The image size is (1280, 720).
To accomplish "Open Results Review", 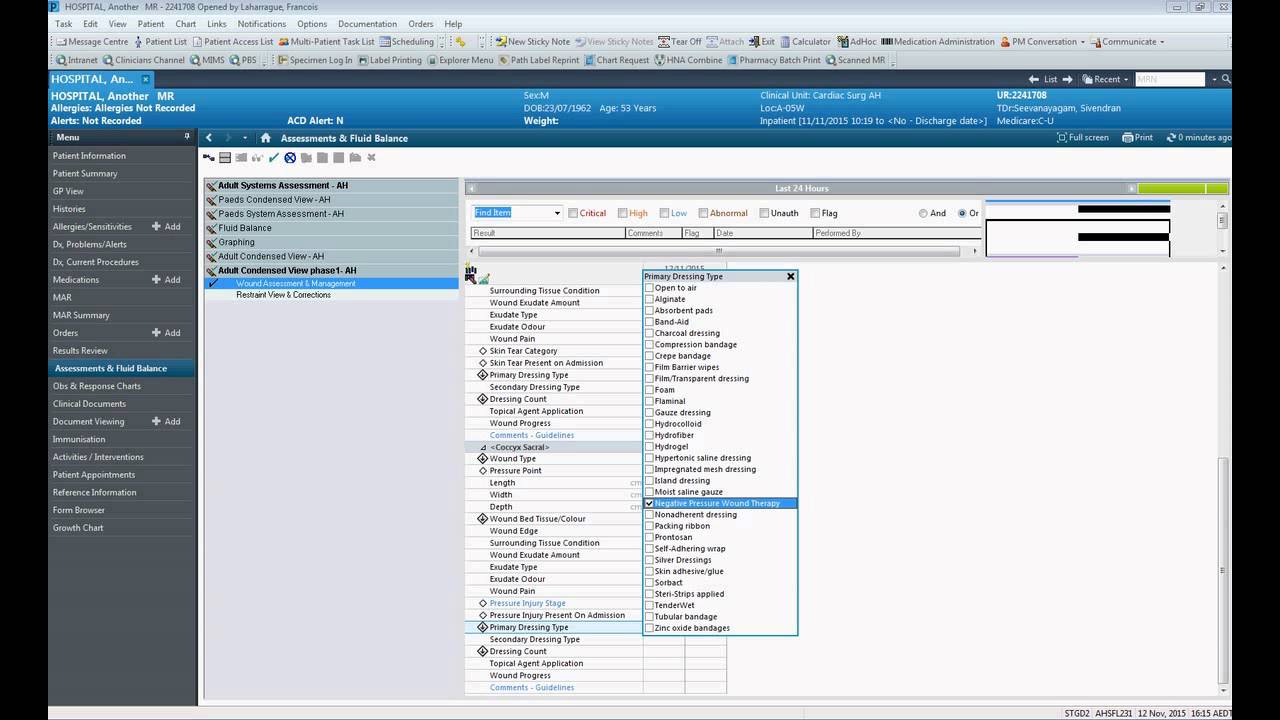I will 80,351.
